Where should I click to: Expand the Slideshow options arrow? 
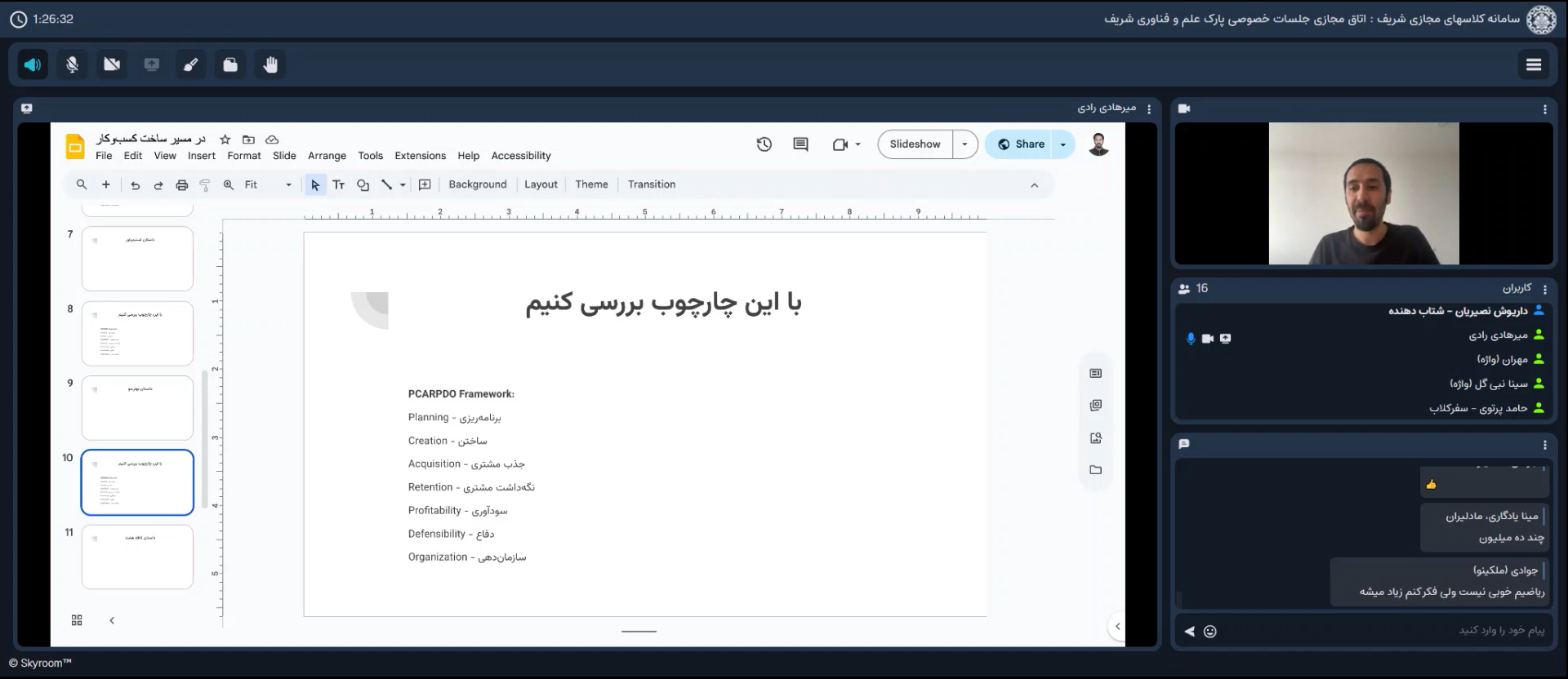[x=965, y=144]
